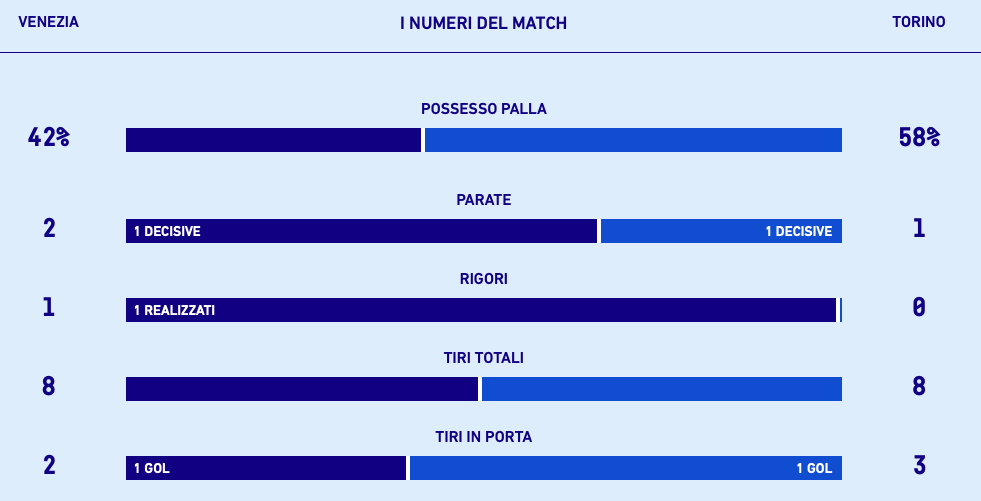The image size is (981, 501).
Task: Select the I NUMERI DEL MATCH title
Action: click(483, 23)
